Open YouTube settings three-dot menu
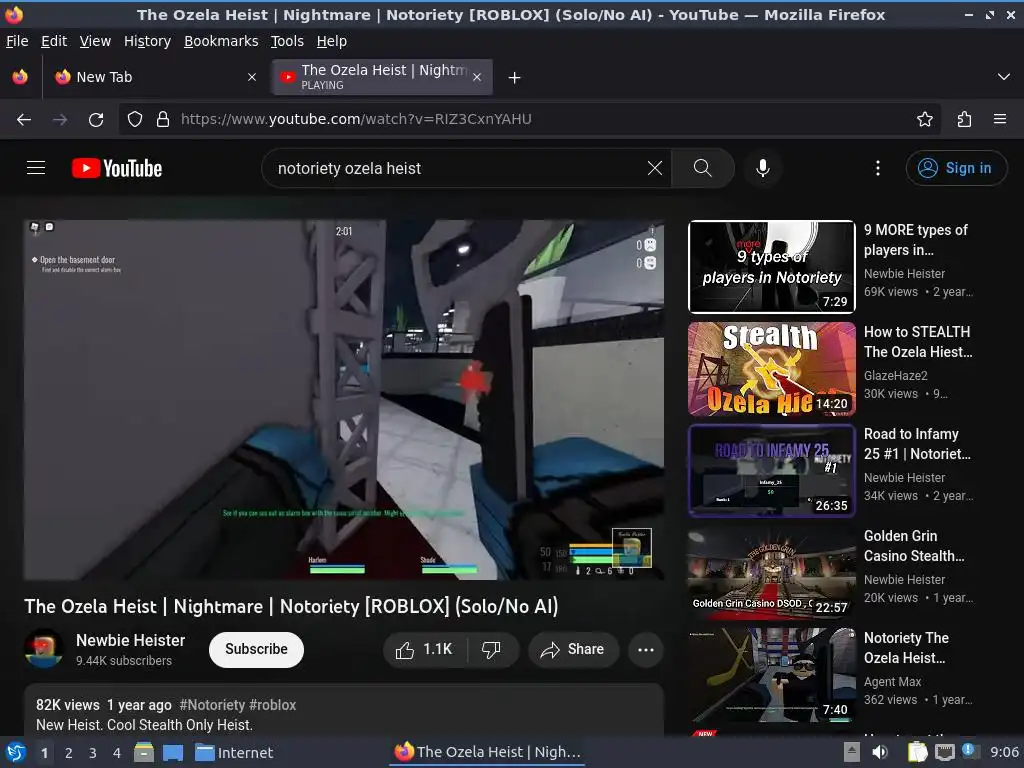Image resolution: width=1024 pixels, height=768 pixels. 877,168
